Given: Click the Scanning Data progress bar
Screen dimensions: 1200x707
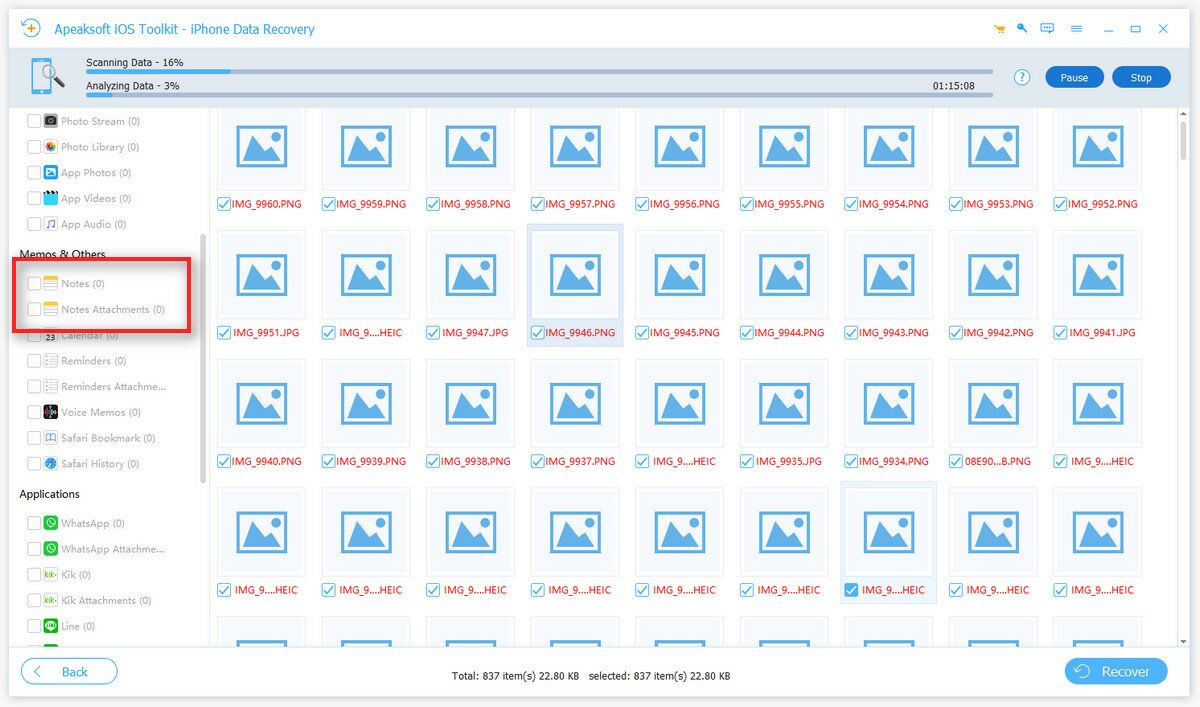Looking at the screenshot, I should pos(539,72).
